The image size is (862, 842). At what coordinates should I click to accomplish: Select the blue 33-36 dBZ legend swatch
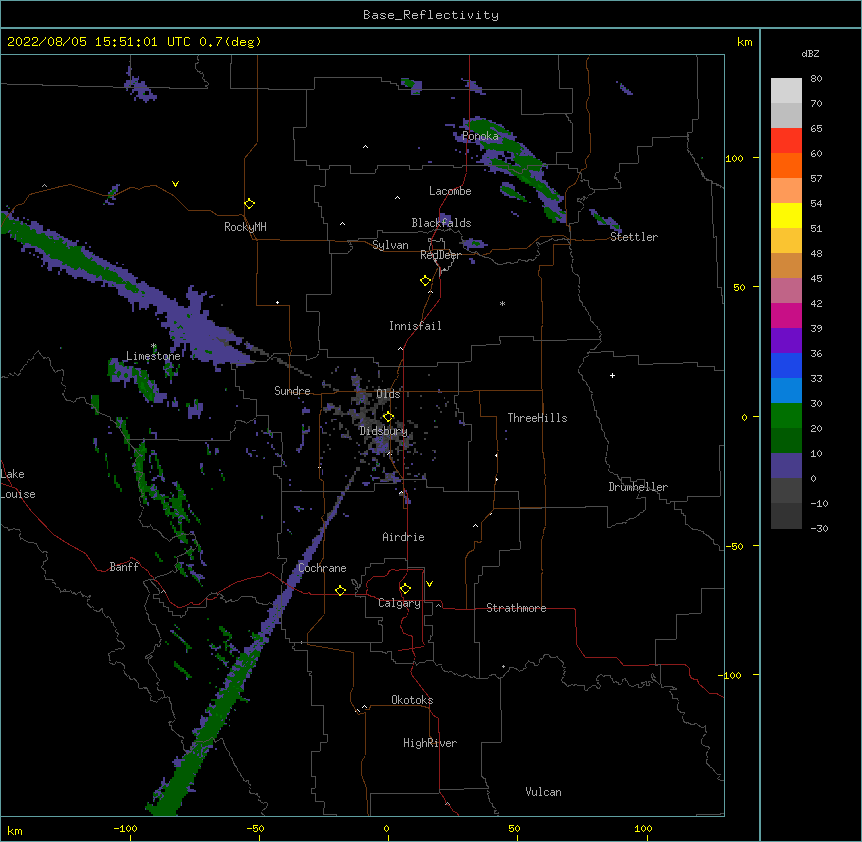pyautogui.click(x=786, y=365)
